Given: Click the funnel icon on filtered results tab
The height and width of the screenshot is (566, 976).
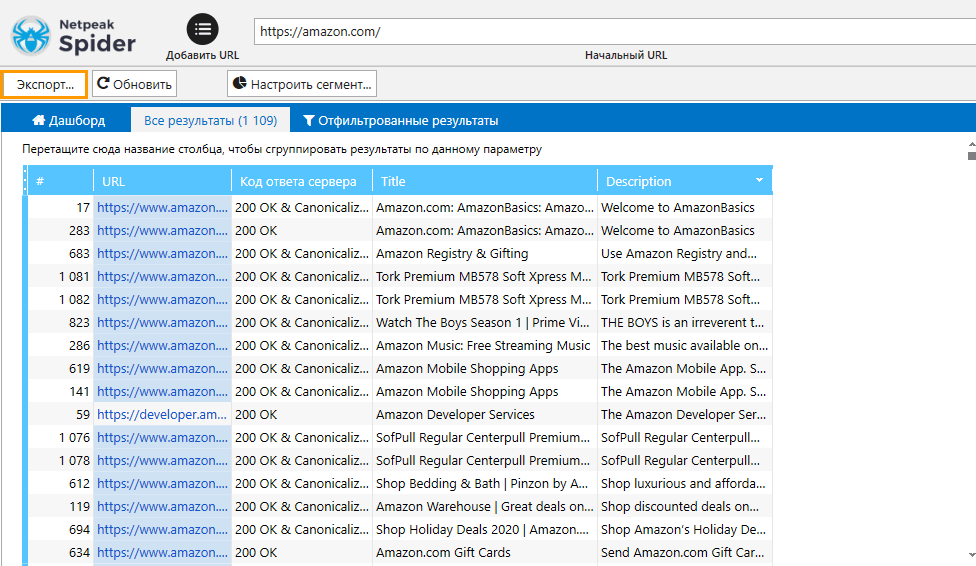Looking at the screenshot, I should click(x=309, y=120).
